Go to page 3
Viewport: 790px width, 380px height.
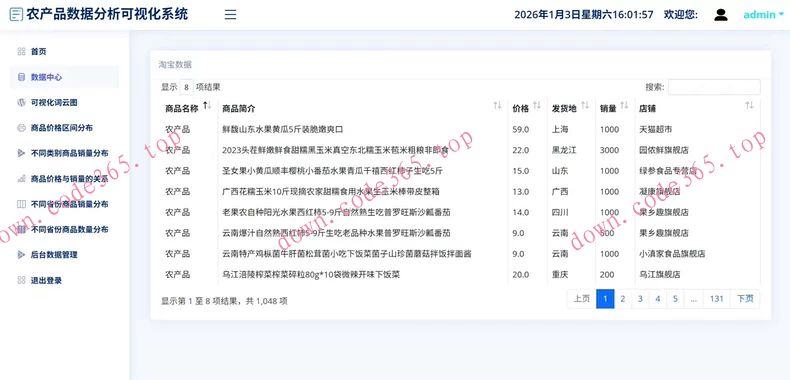pos(640,299)
